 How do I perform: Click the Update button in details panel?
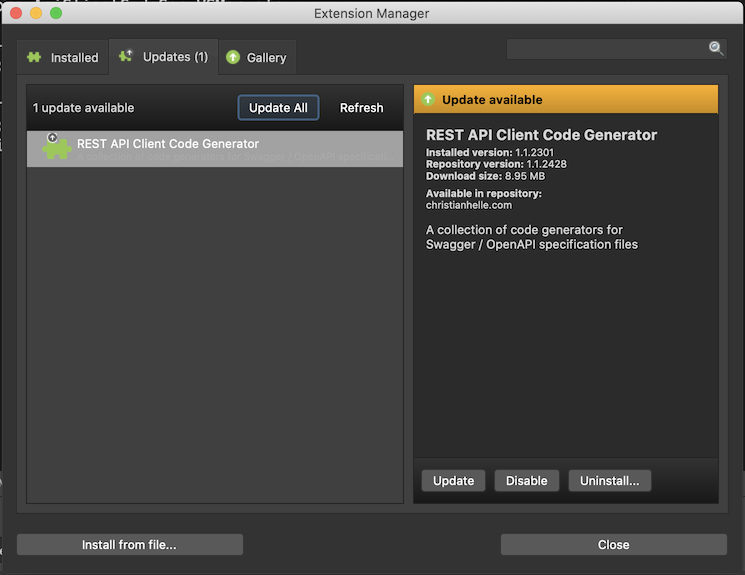point(453,481)
